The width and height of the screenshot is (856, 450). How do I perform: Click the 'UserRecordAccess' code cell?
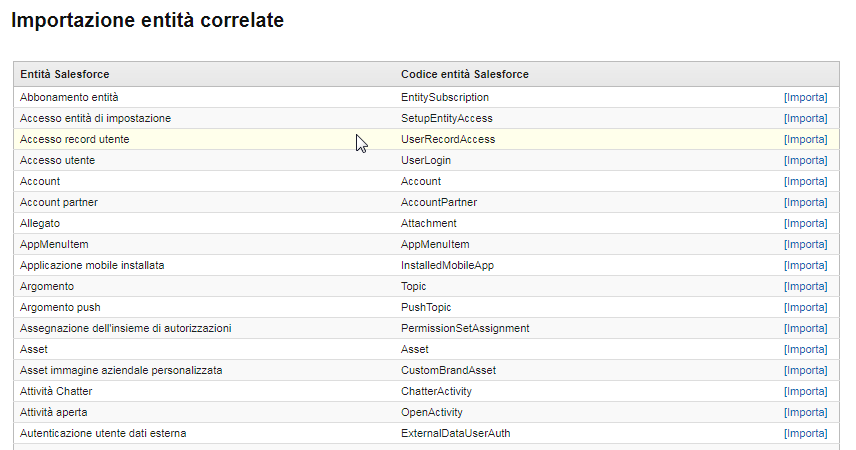pos(448,139)
